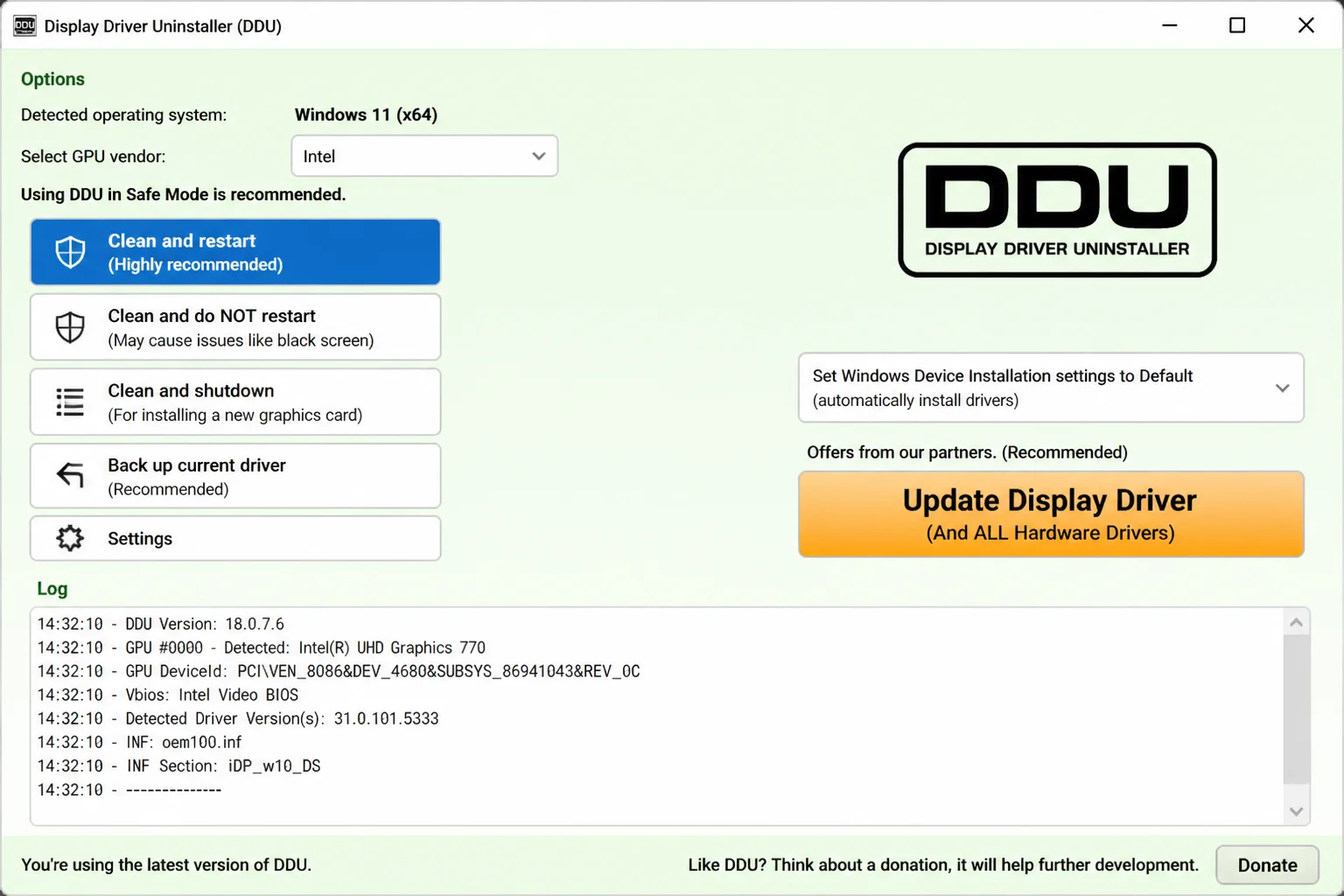Screen dimensions: 1344x896
Task: Click the Log heading
Action: pos(52,589)
